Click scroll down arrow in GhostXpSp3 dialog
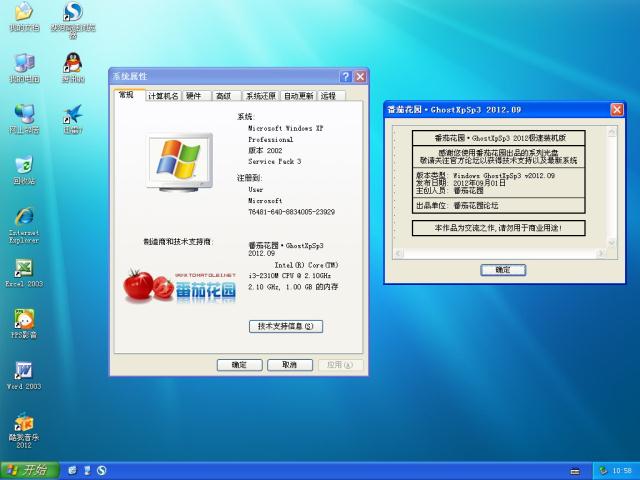 (x=611, y=243)
